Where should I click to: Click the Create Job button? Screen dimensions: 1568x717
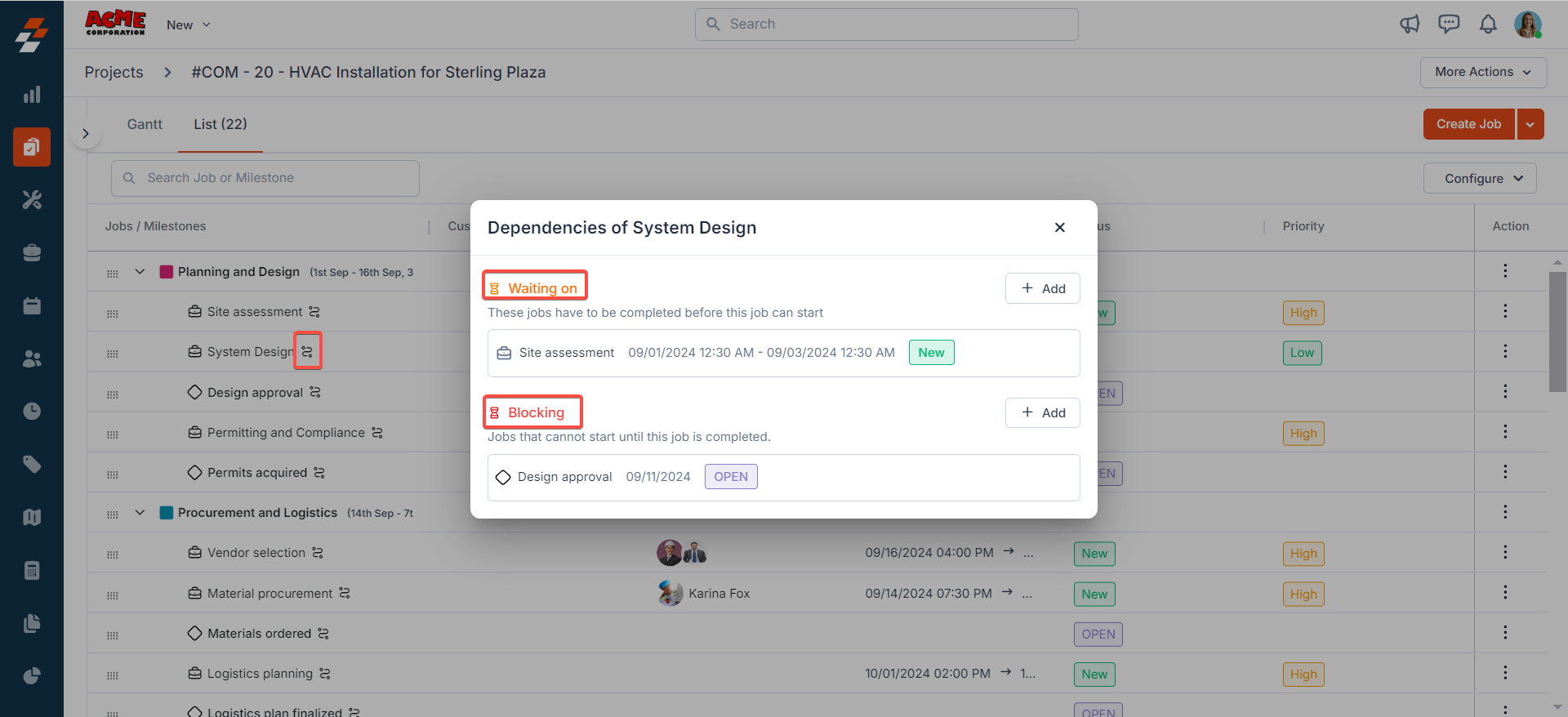1468,124
